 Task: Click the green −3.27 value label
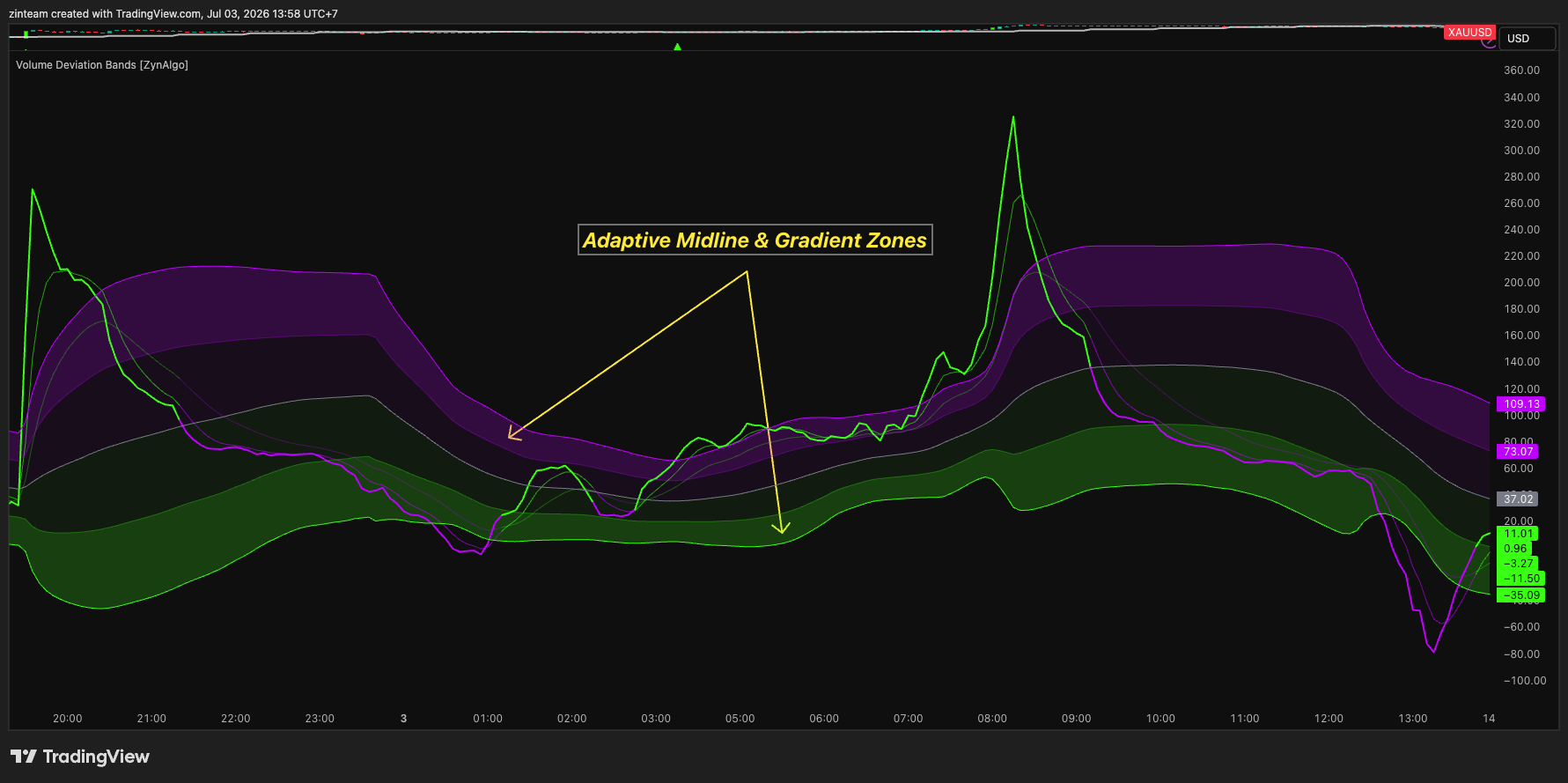click(1518, 564)
